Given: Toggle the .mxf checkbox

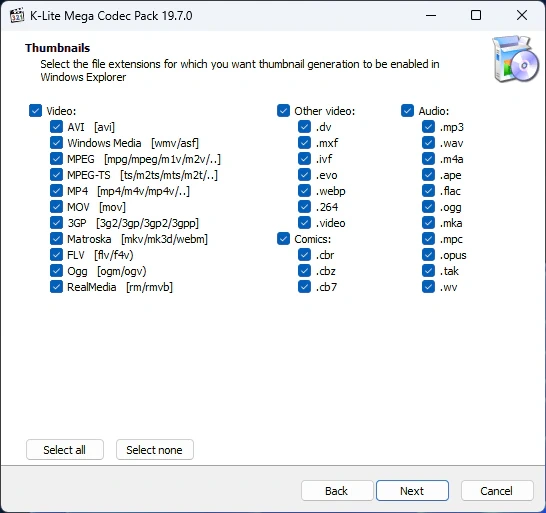Looking at the screenshot, I should (x=304, y=143).
